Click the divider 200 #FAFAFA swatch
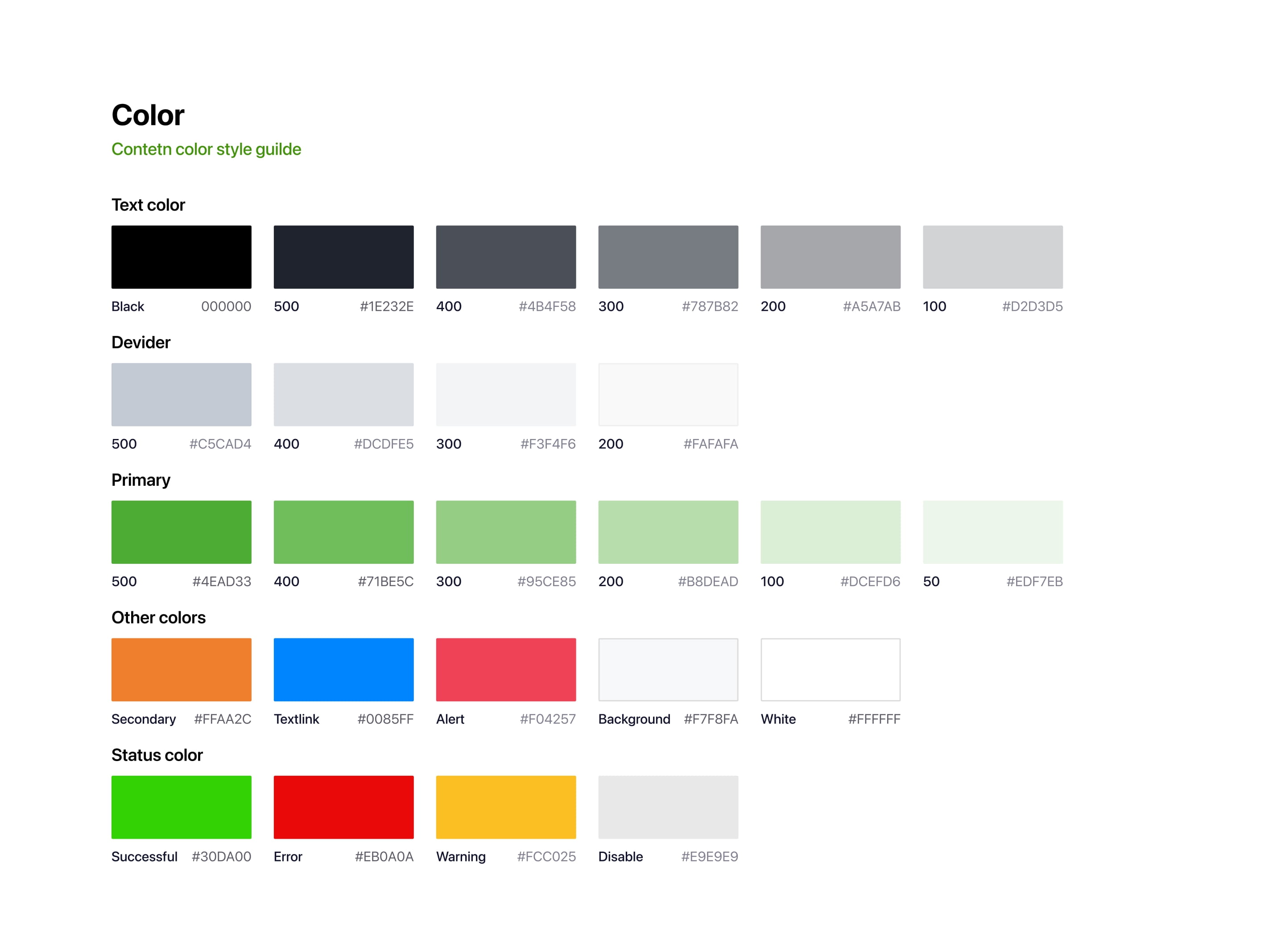 tap(668, 395)
